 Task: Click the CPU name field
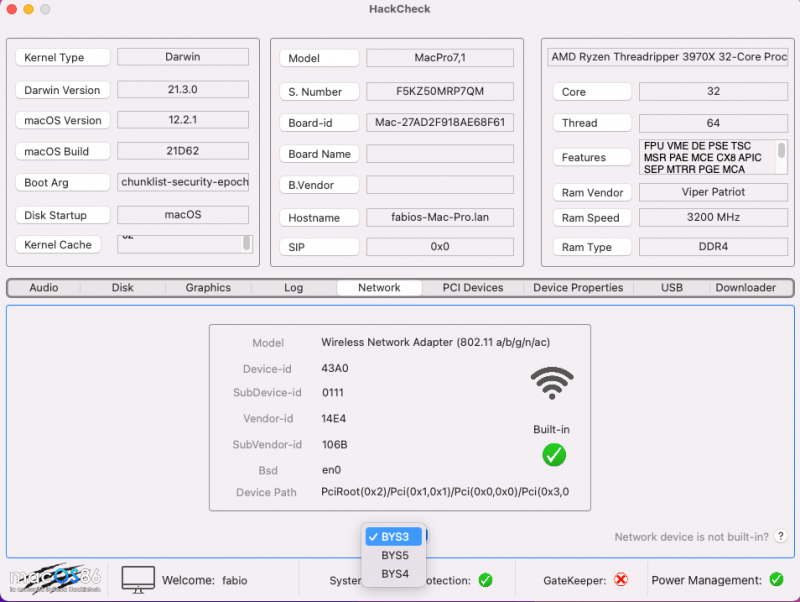(668, 57)
